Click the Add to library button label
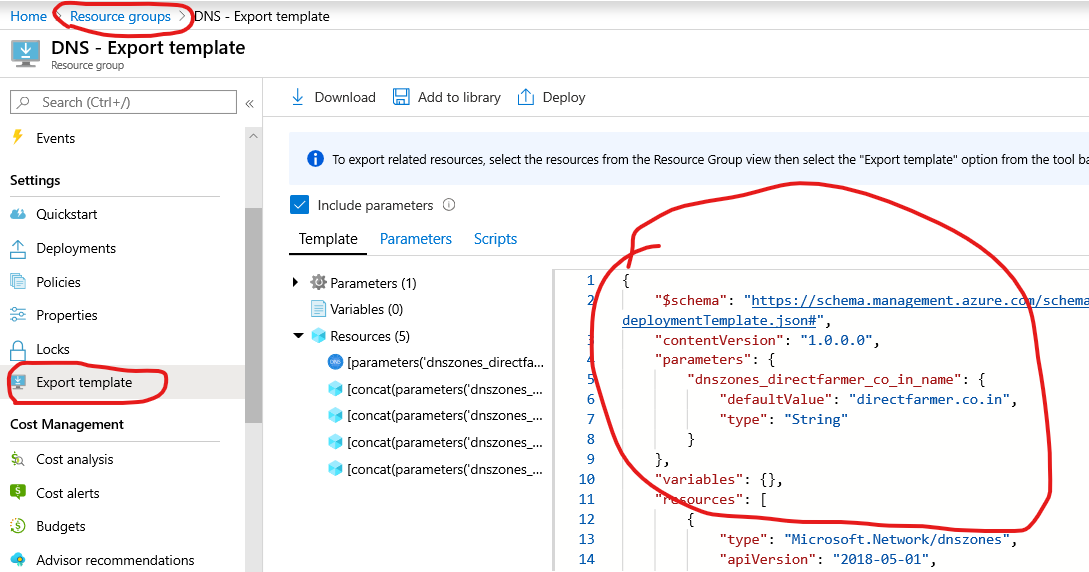This screenshot has height=572, width=1089. pyautogui.click(x=459, y=97)
